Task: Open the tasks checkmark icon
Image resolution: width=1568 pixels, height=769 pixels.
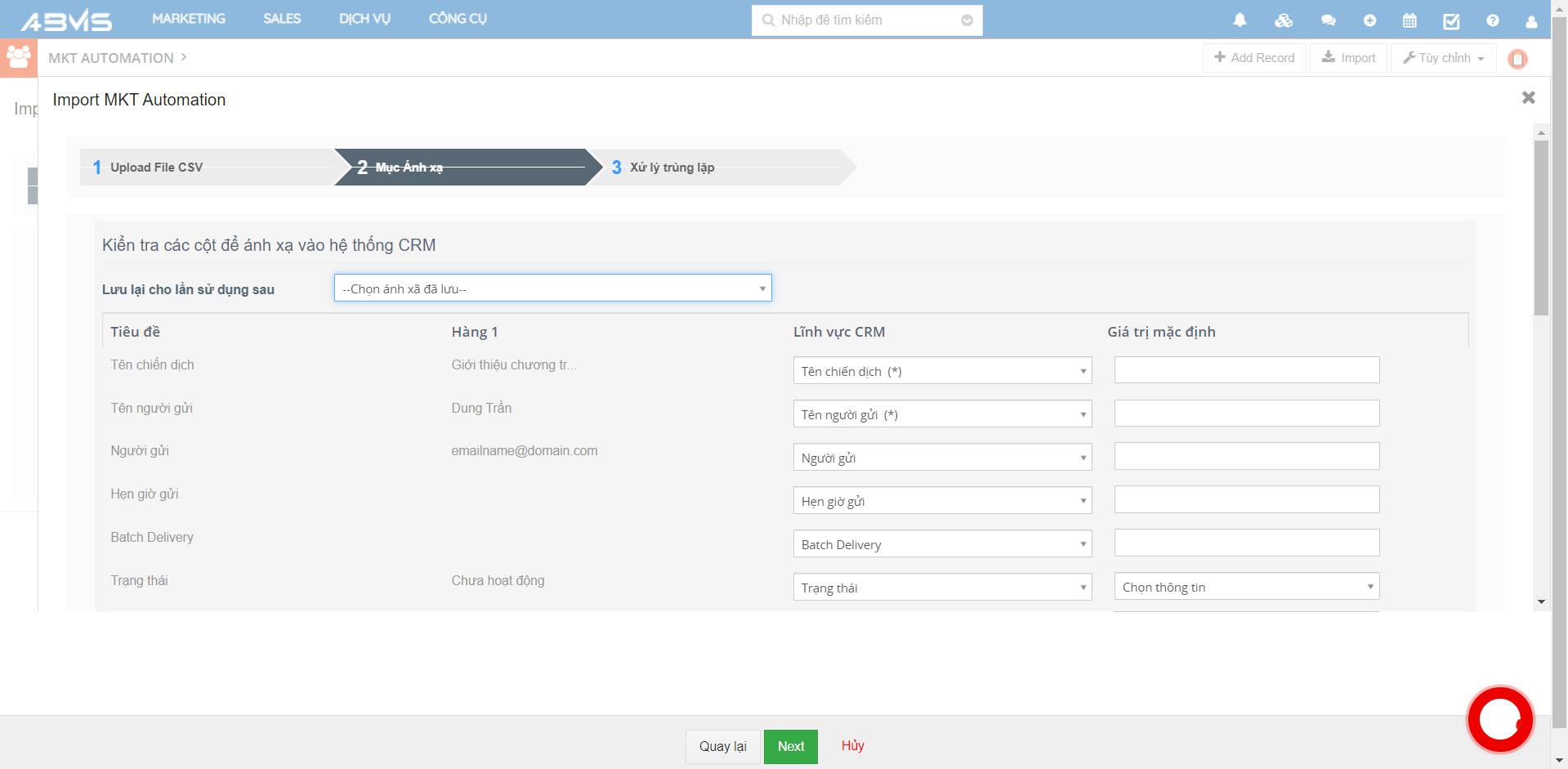Action: tap(1451, 20)
